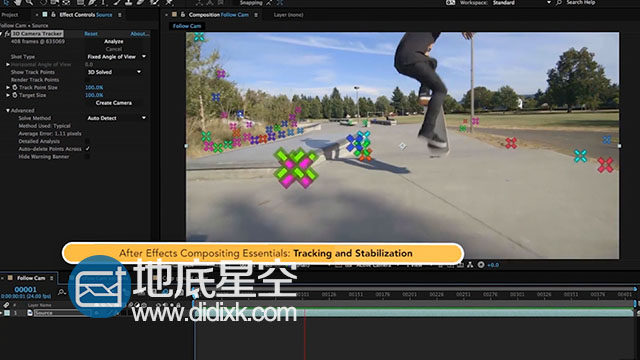Toggle the Effect Controls panel lock
Screen dimensions: 640x360
[53, 15]
